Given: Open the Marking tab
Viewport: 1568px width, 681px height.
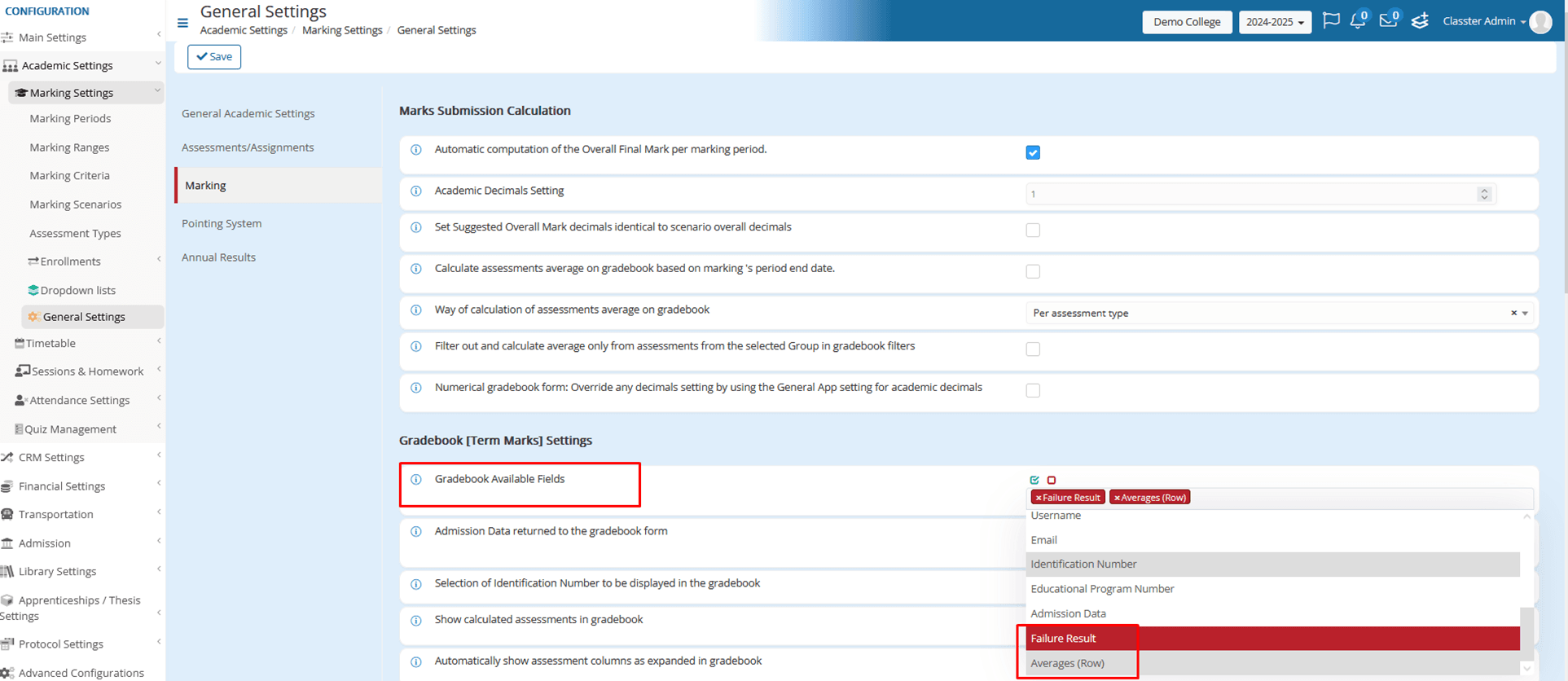Looking at the screenshot, I should 278,186.
